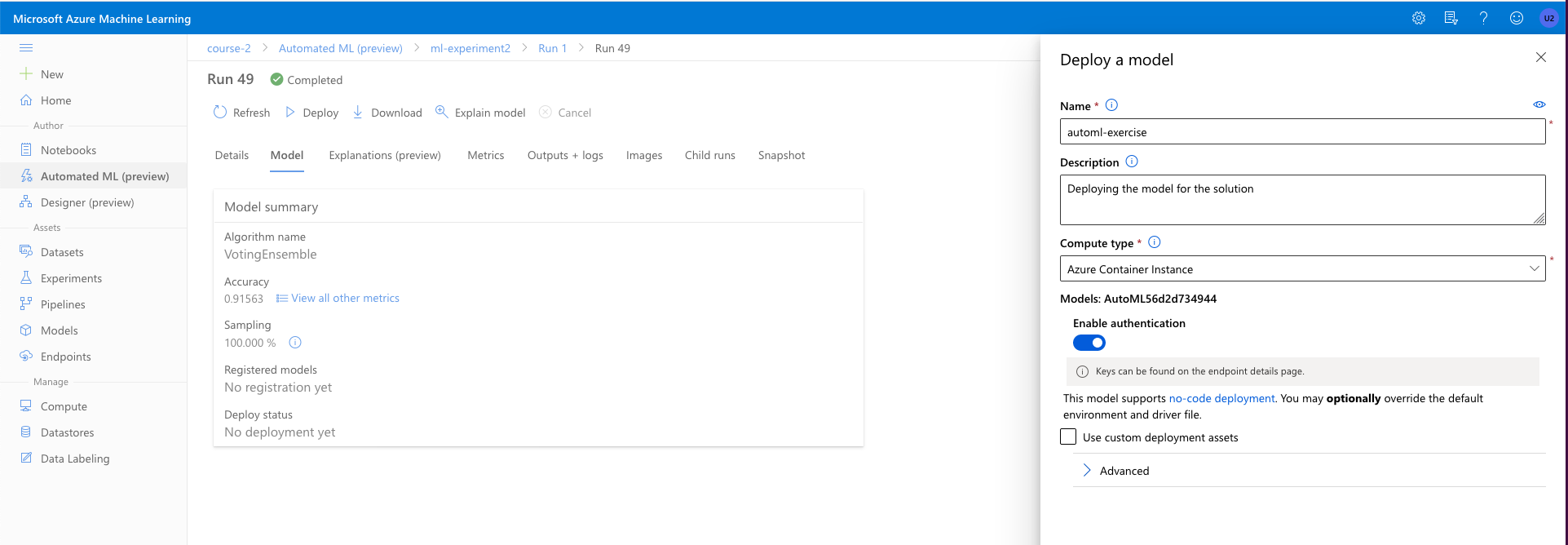Open the smiley feedback icon
The image size is (1568, 545).
pos(1516,18)
